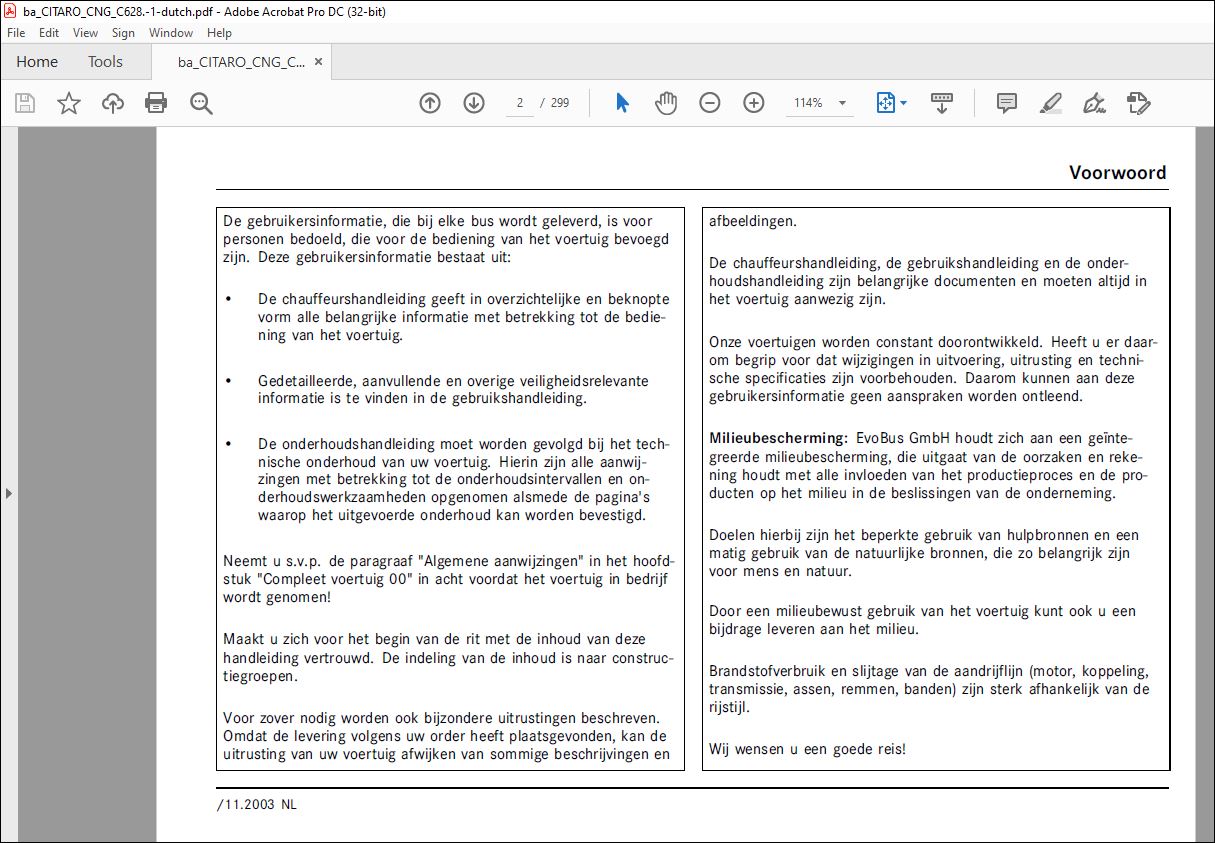Click the page number input field
Screen dimensions: 1215x843
(520, 103)
